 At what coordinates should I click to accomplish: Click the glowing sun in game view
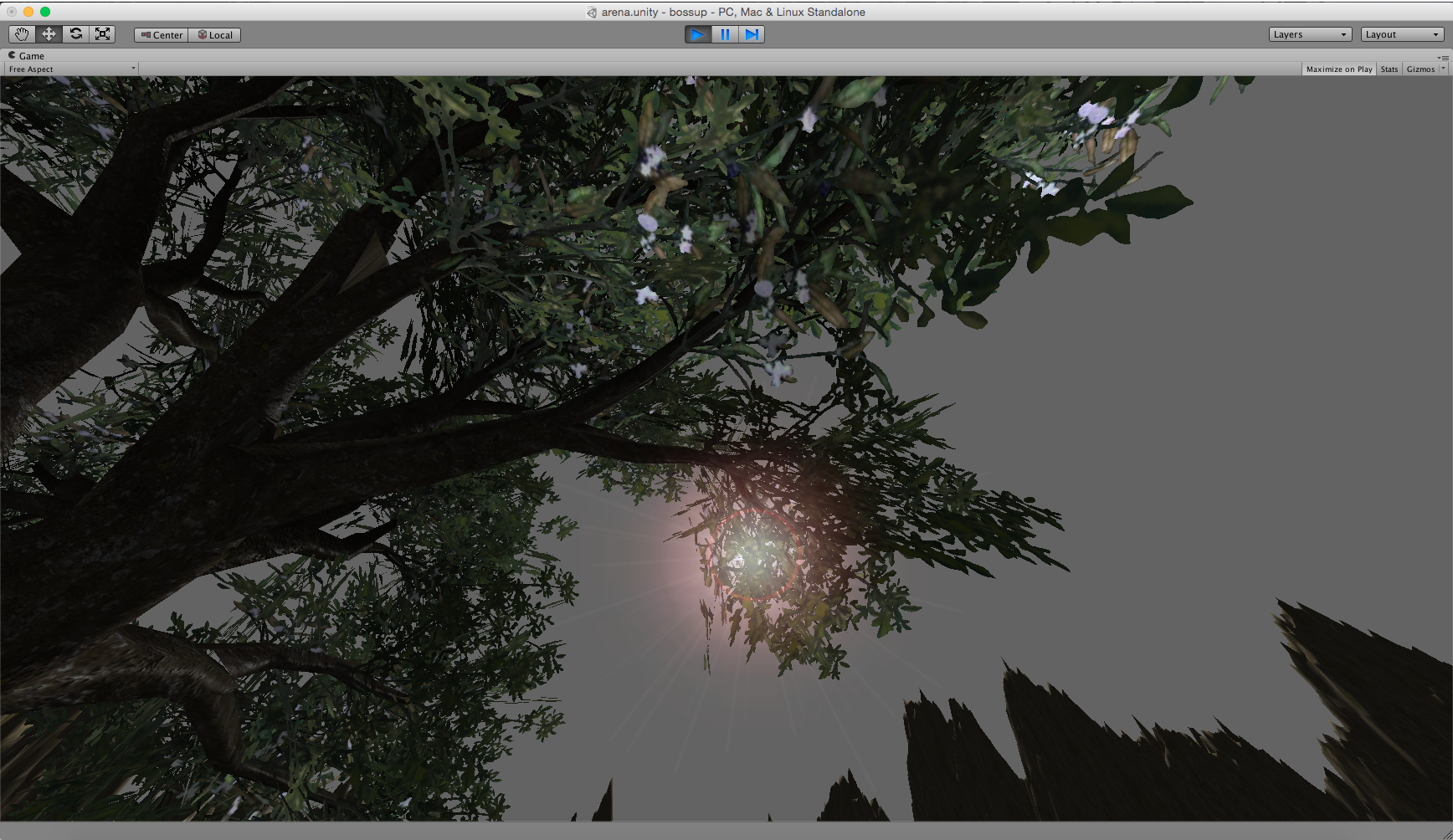[x=757, y=554]
